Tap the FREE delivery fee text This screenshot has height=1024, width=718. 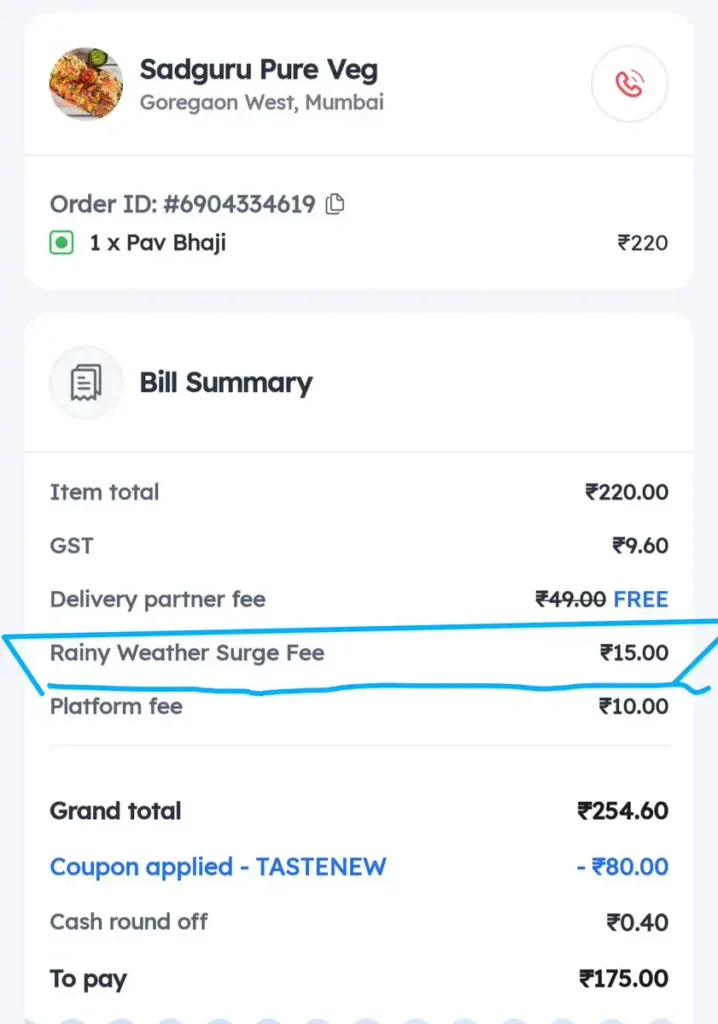(640, 600)
